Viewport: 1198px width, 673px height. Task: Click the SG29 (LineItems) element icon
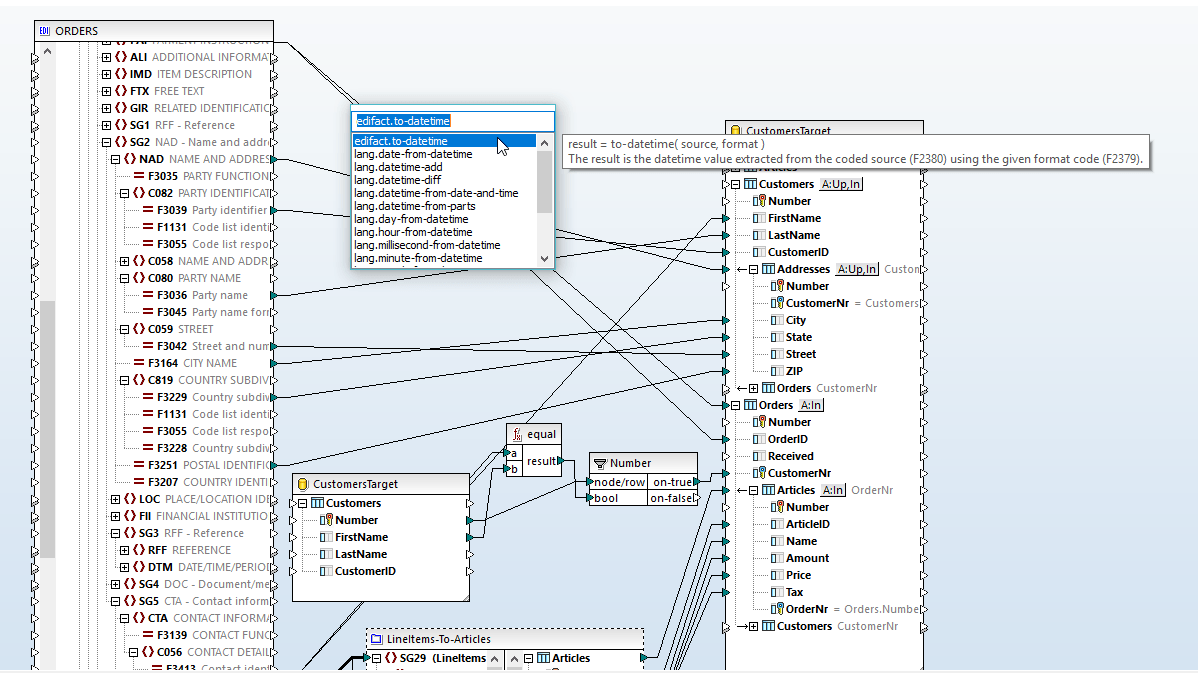tap(389, 658)
